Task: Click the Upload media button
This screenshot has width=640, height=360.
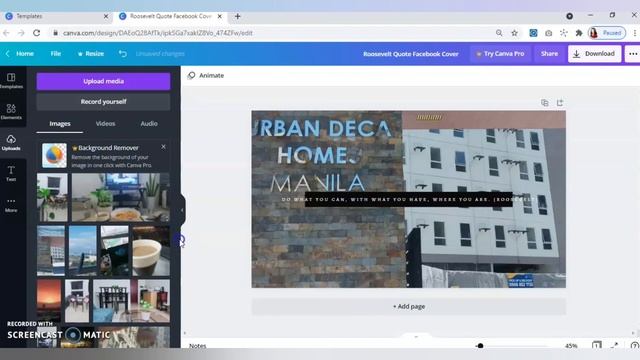Action: [x=103, y=81]
